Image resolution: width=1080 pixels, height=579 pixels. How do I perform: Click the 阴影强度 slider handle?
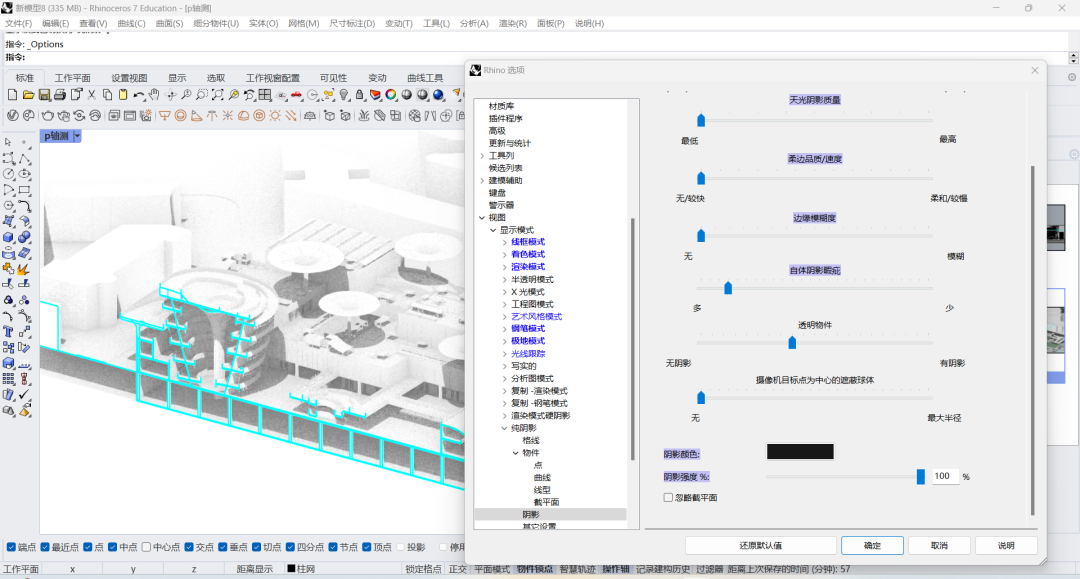920,476
